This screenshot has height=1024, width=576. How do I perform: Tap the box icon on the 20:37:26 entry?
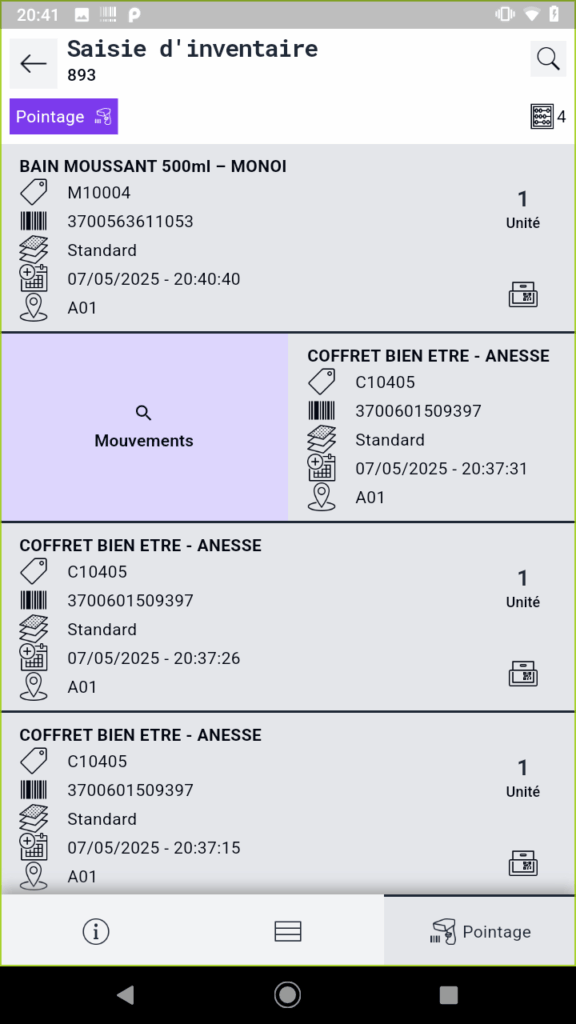pyautogui.click(x=523, y=673)
